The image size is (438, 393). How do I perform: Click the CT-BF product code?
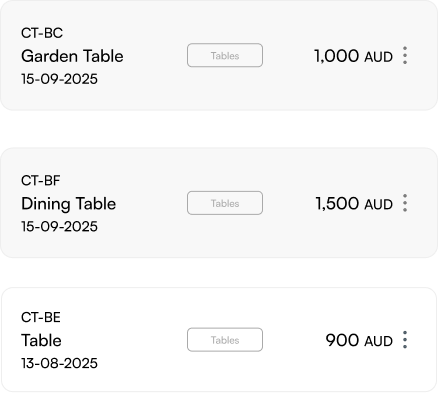click(x=41, y=181)
